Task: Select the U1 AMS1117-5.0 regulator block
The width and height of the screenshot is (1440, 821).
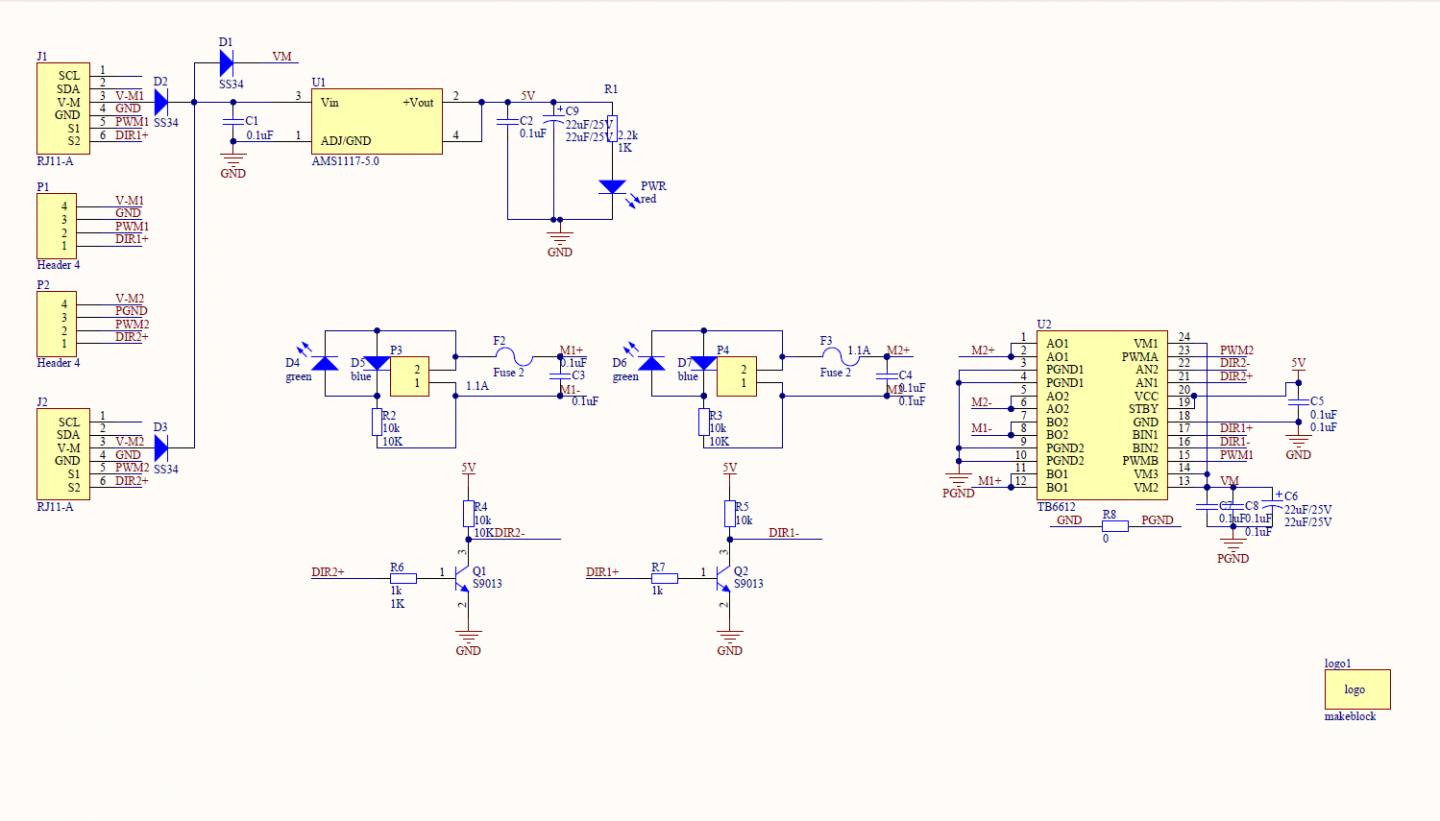Action: pyautogui.click(x=377, y=121)
